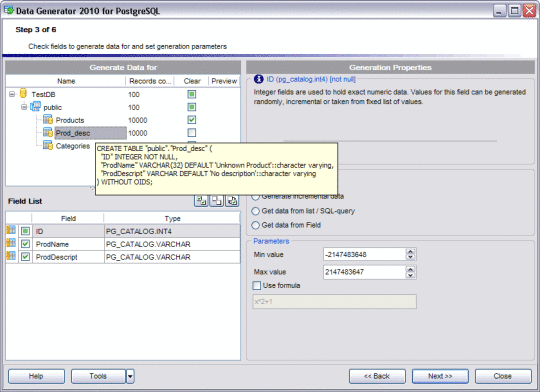
Task: Click the Records co... column header
Action: [149, 81]
